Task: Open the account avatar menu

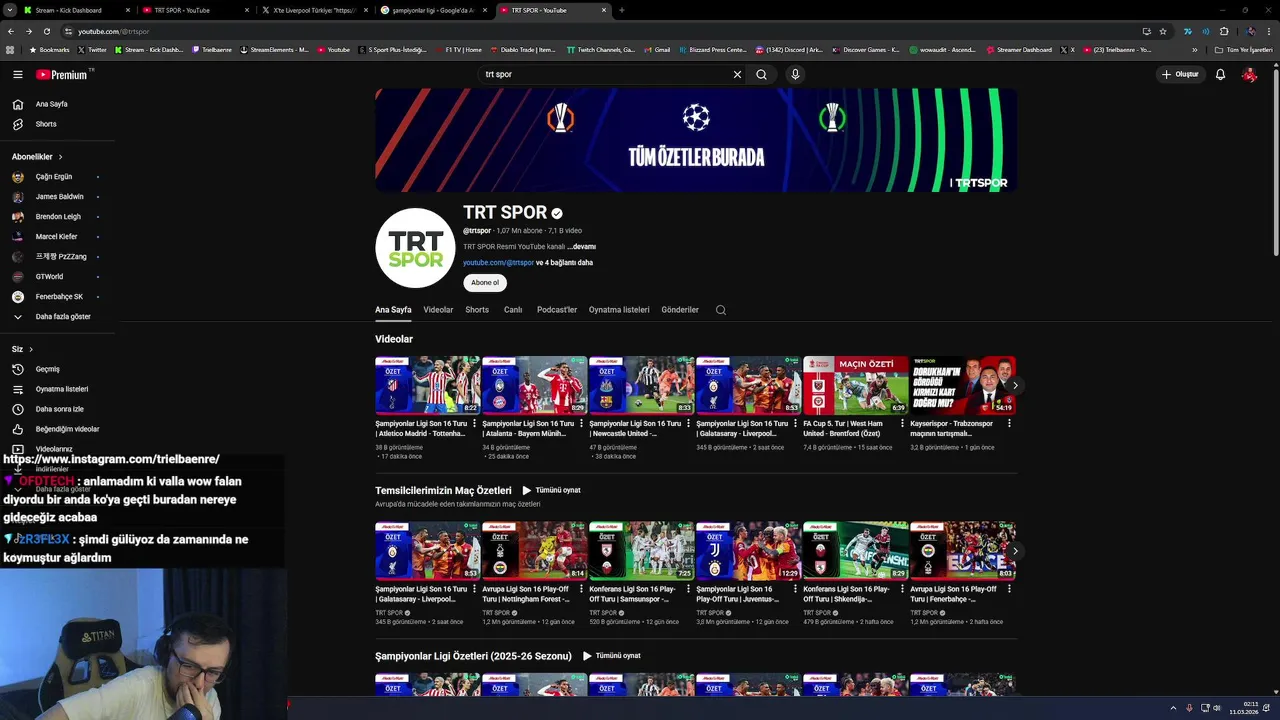Action: [1249, 74]
